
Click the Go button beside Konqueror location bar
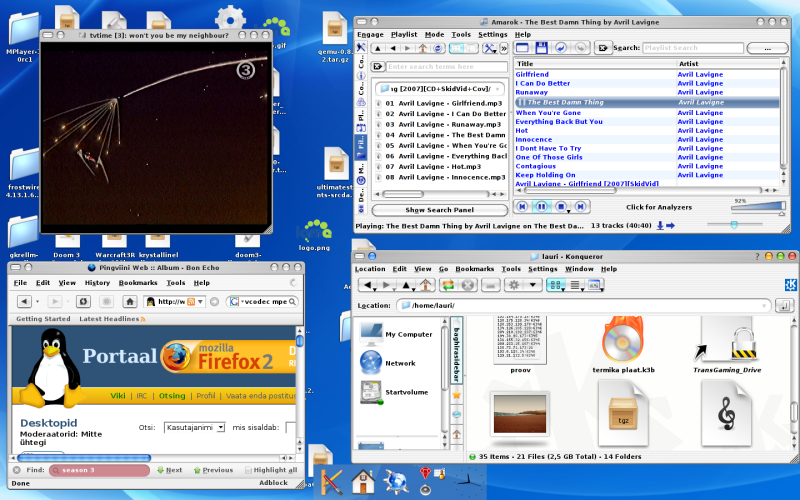[784, 306]
